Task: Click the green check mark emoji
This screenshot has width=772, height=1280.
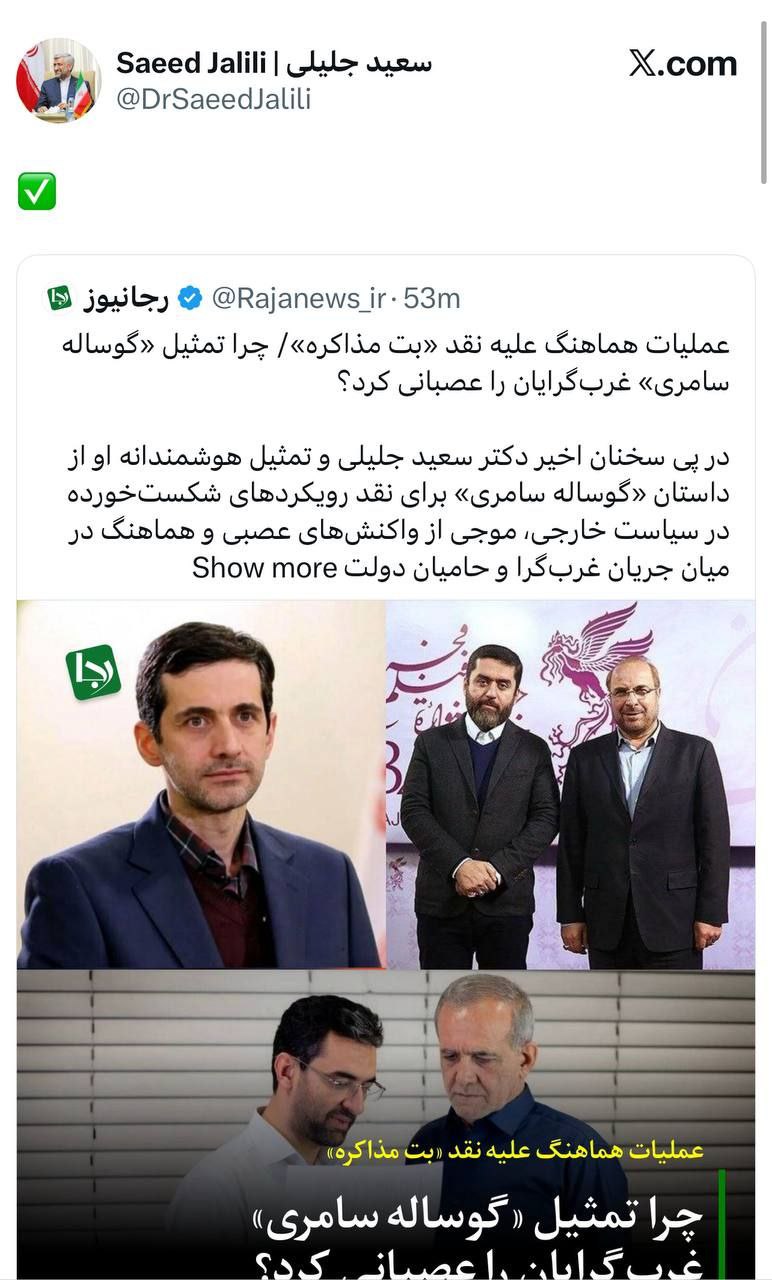Action: tap(37, 191)
